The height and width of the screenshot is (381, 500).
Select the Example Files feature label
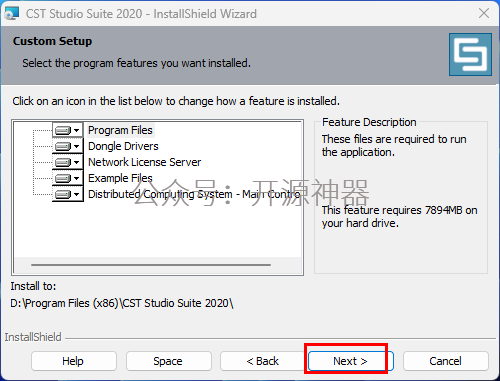120,178
